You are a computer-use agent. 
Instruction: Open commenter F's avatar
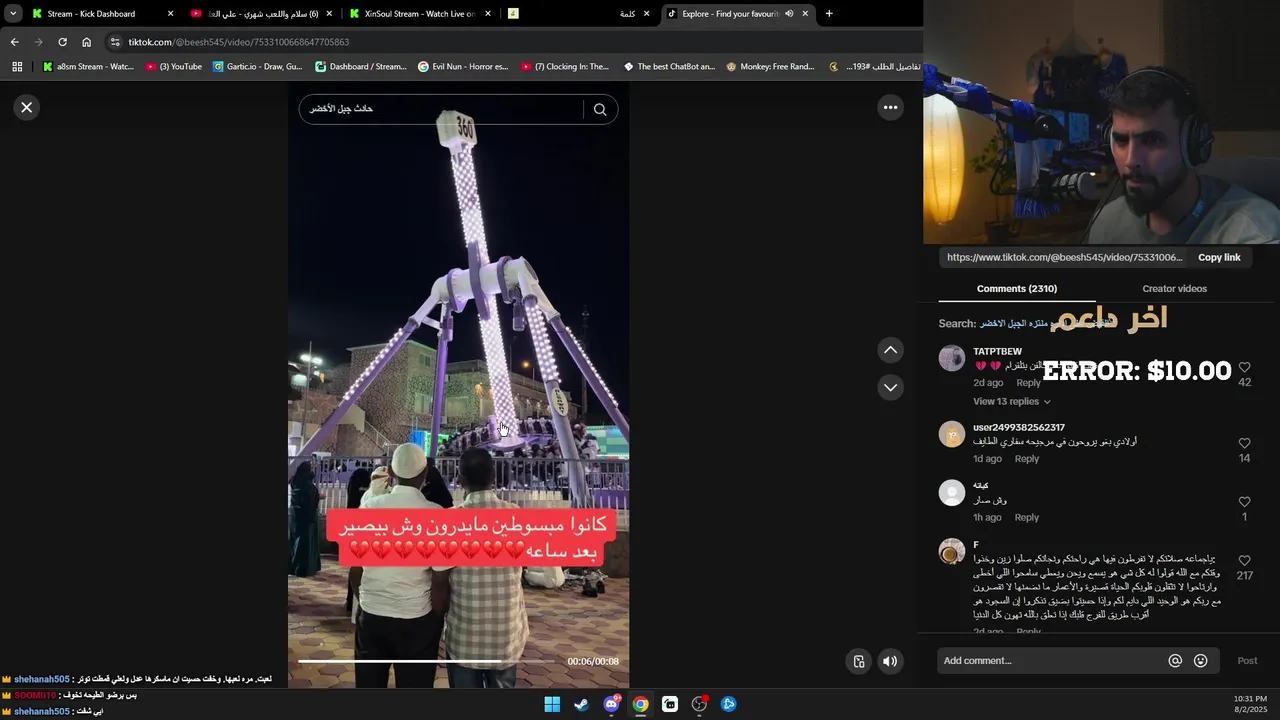[952, 551]
